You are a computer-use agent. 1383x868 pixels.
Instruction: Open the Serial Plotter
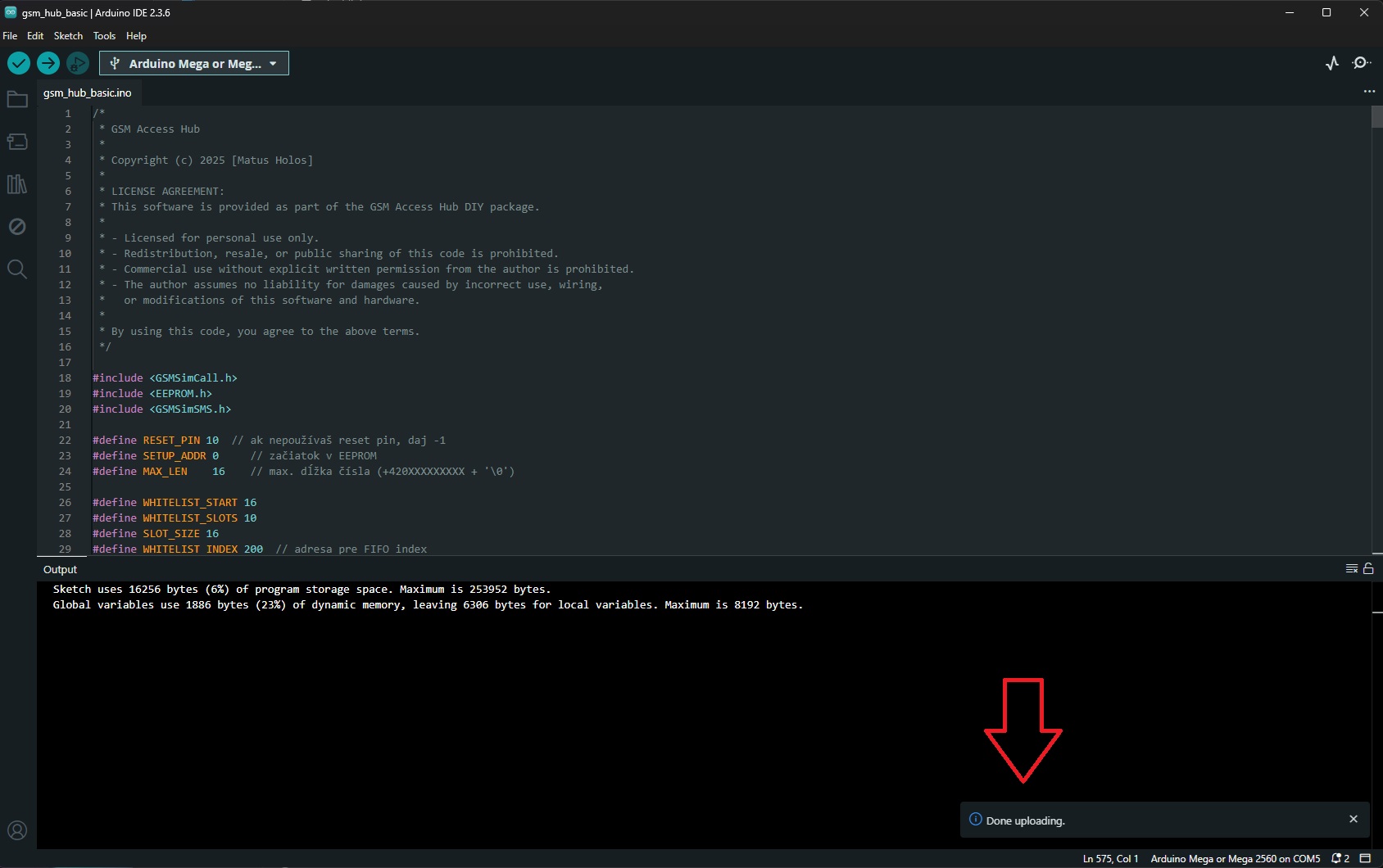click(1332, 63)
